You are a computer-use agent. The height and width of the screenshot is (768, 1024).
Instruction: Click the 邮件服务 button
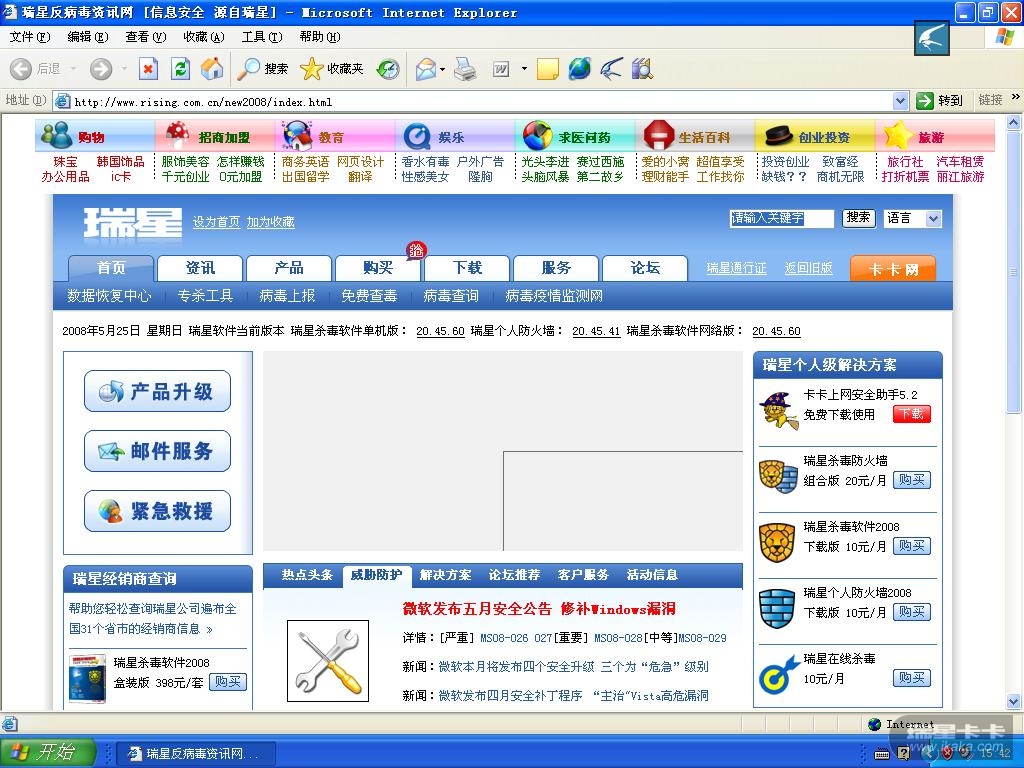[x=157, y=451]
